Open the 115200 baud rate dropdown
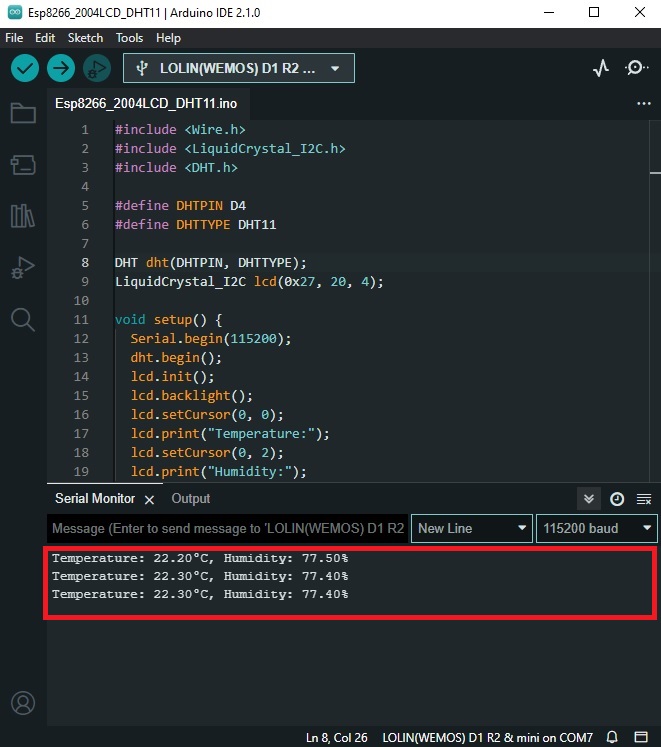The image size is (661, 747). 597,528
